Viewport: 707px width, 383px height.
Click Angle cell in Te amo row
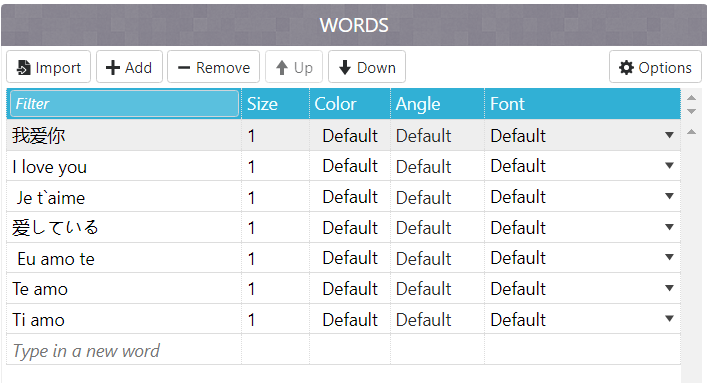pyautogui.click(x=437, y=289)
